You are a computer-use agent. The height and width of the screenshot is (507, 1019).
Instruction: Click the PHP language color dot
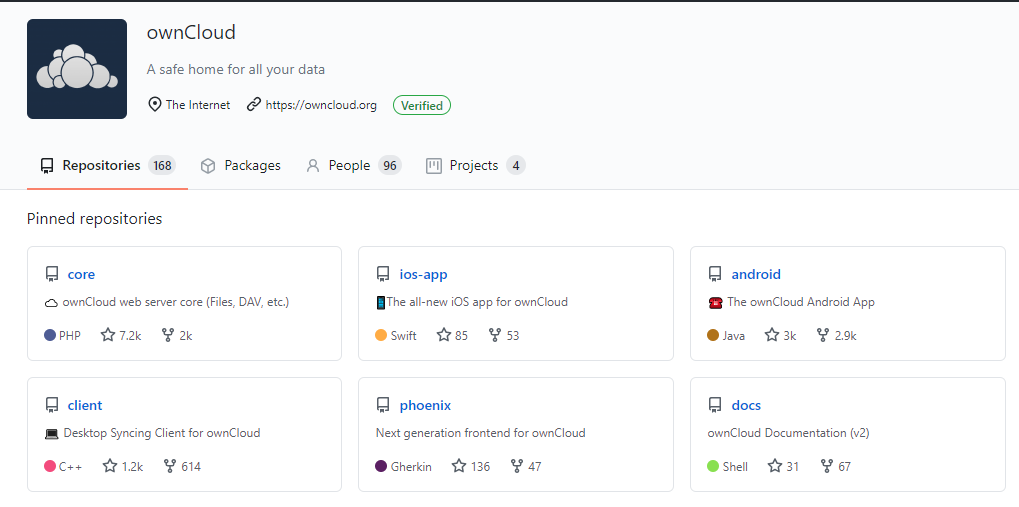tap(50, 335)
